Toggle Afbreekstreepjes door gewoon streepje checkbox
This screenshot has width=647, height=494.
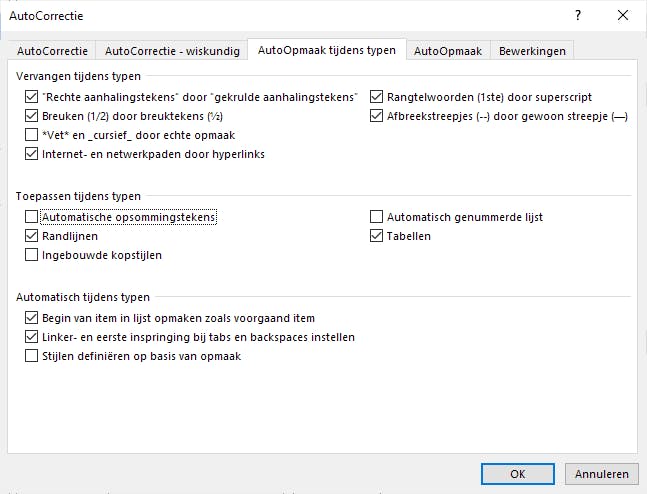pyautogui.click(x=377, y=116)
